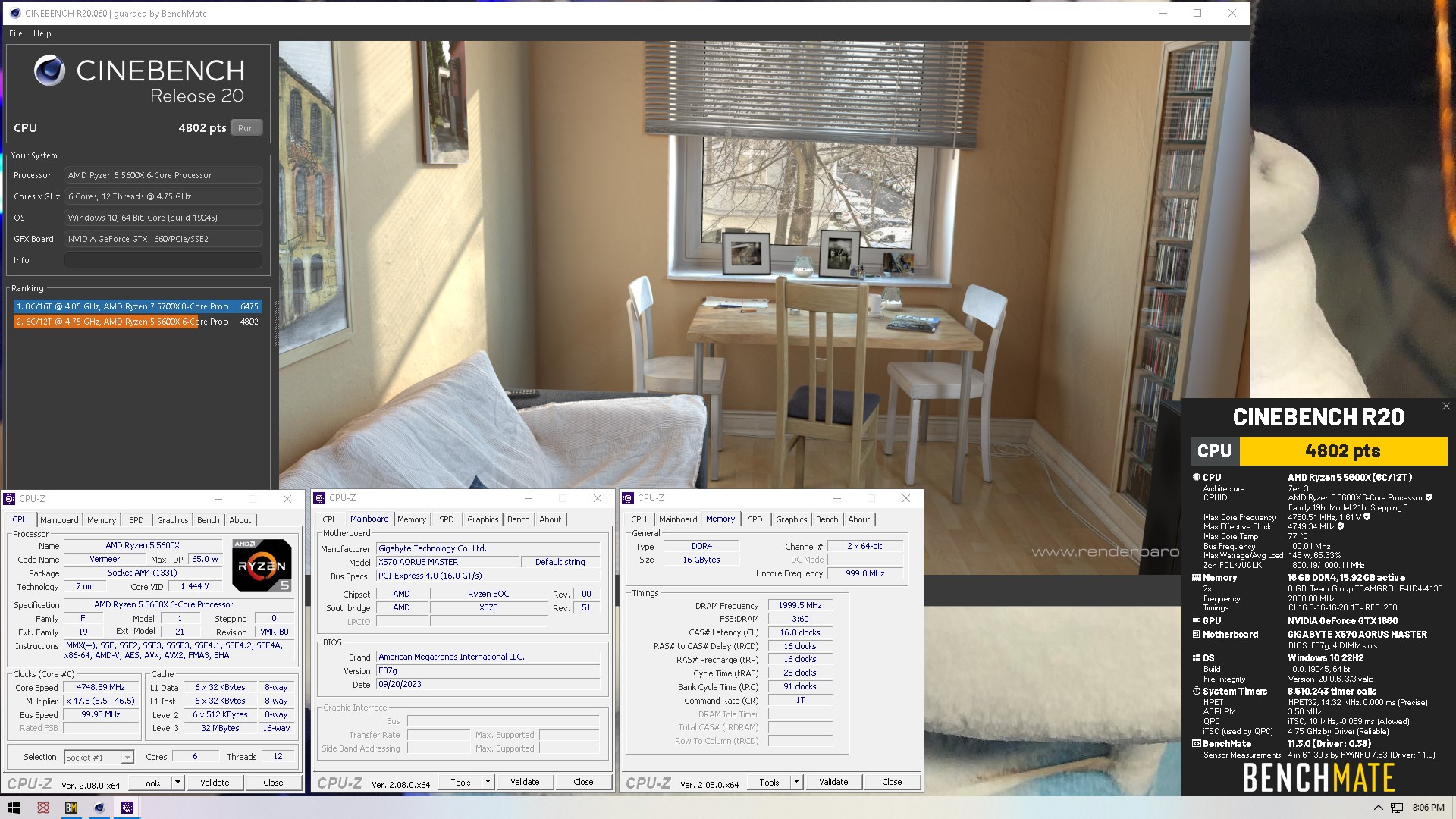This screenshot has width=1456, height=819.
Task: Click the Max Effective Clock shield icon
Action: (x=1340, y=526)
